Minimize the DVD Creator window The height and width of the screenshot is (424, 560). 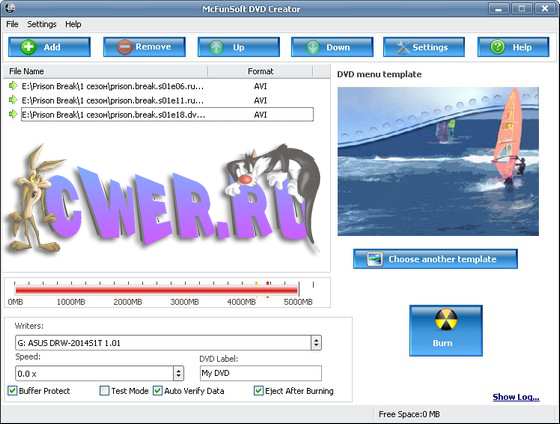(499, 9)
